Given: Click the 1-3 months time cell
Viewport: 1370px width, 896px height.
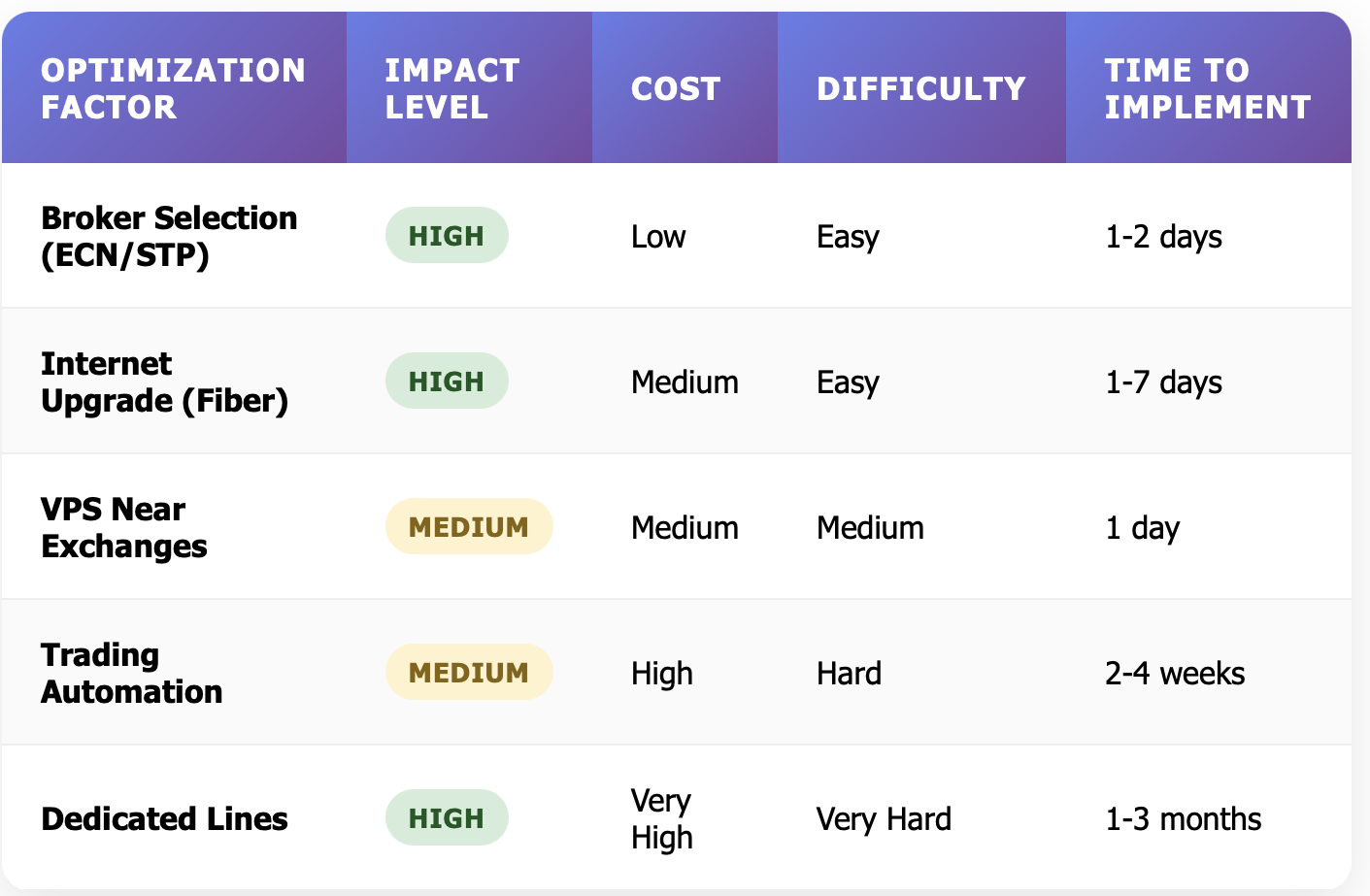Looking at the screenshot, I should pos(1183,818).
